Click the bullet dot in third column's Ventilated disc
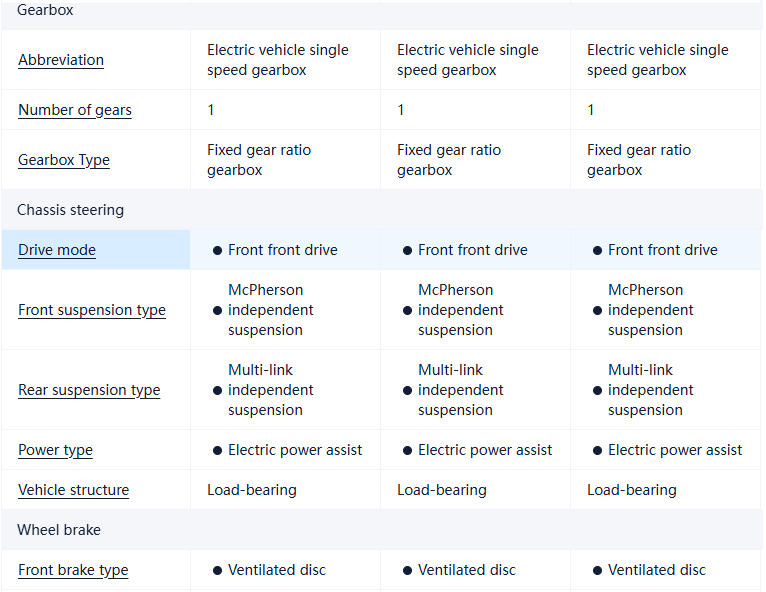The image size is (766, 592). [597, 570]
